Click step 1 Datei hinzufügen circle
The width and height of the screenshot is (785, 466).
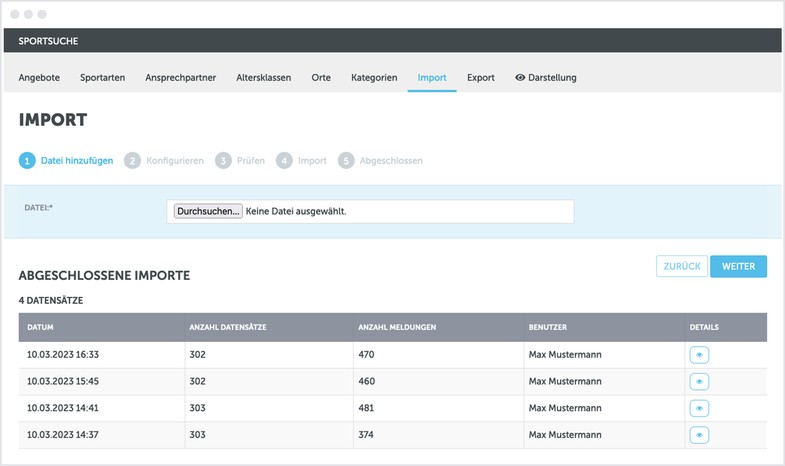pyautogui.click(x=27, y=160)
